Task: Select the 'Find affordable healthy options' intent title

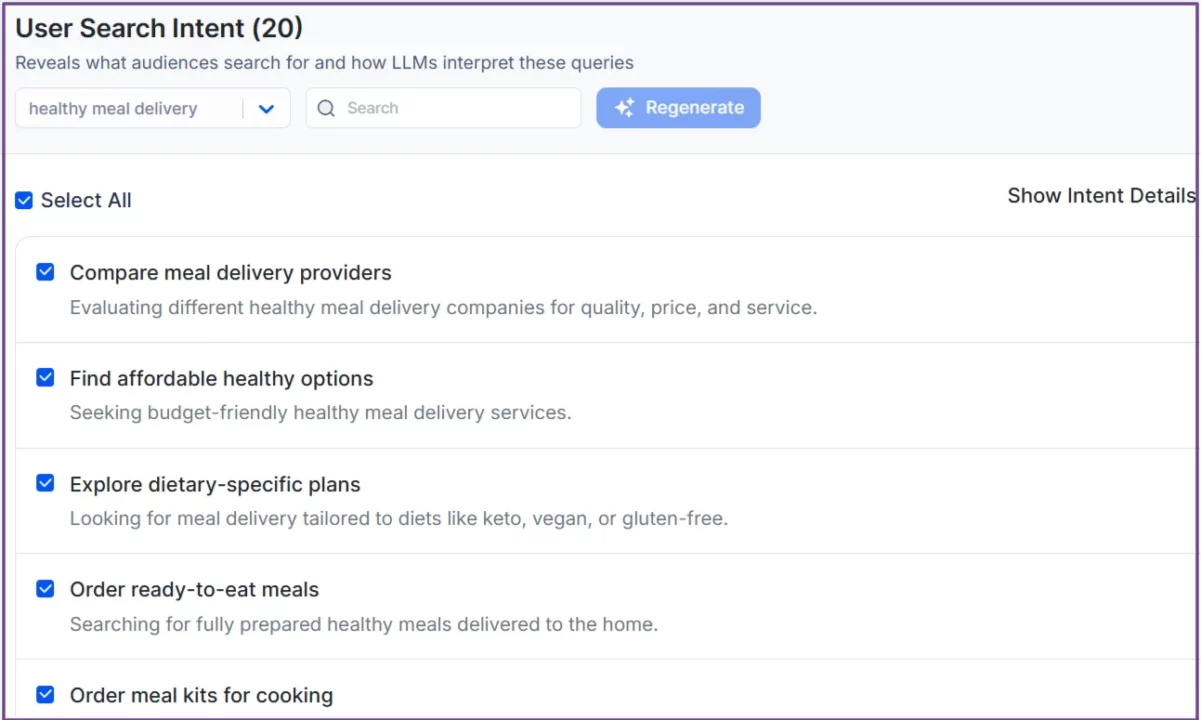Action: 221,378
